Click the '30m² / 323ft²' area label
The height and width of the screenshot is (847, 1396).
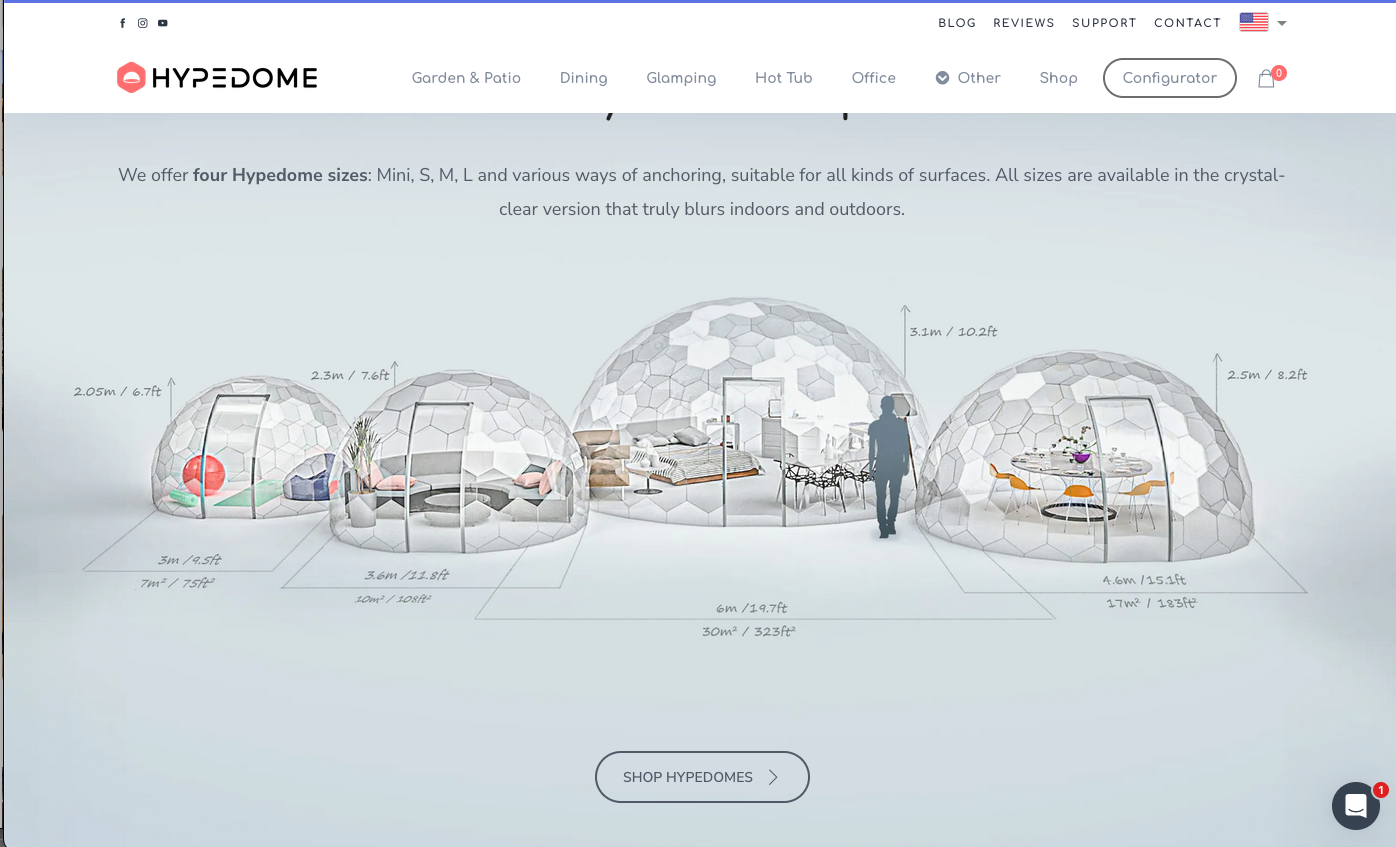click(x=749, y=632)
